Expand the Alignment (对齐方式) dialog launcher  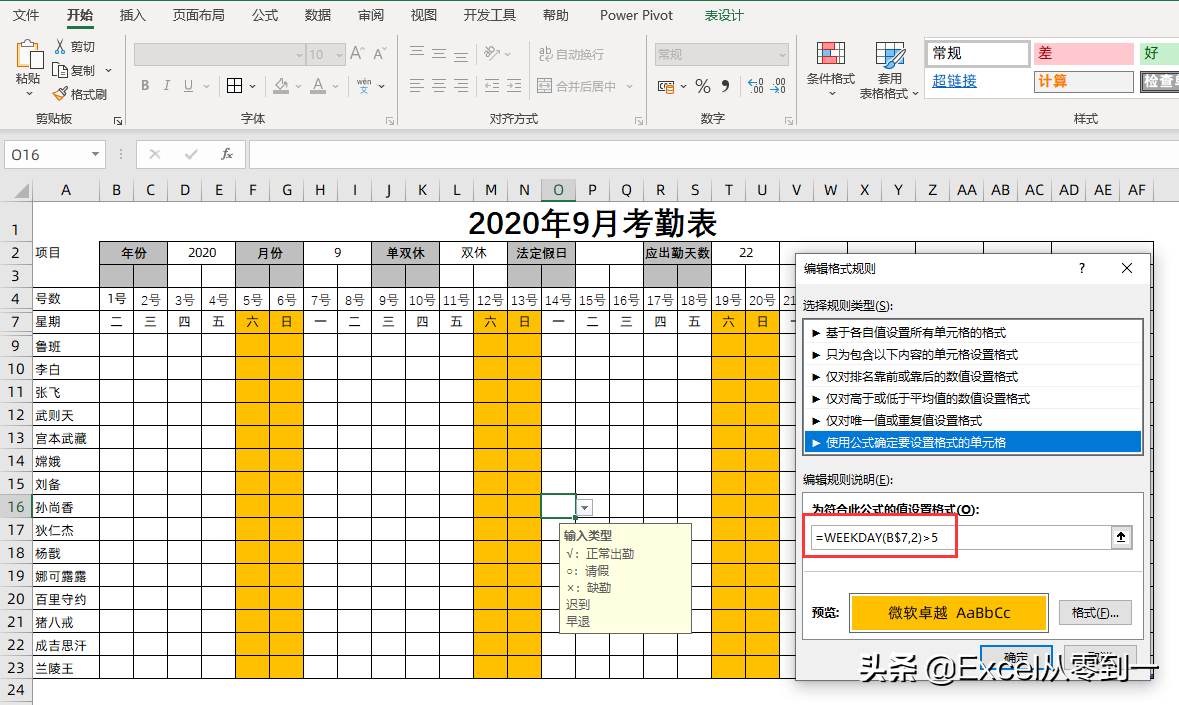click(x=638, y=120)
